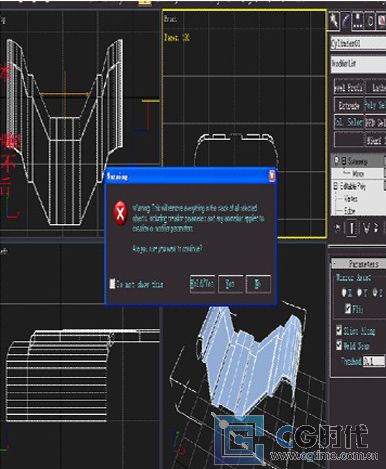The width and height of the screenshot is (386, 469).
Task: Toggle the Flip checkbox
Action: 348,308
